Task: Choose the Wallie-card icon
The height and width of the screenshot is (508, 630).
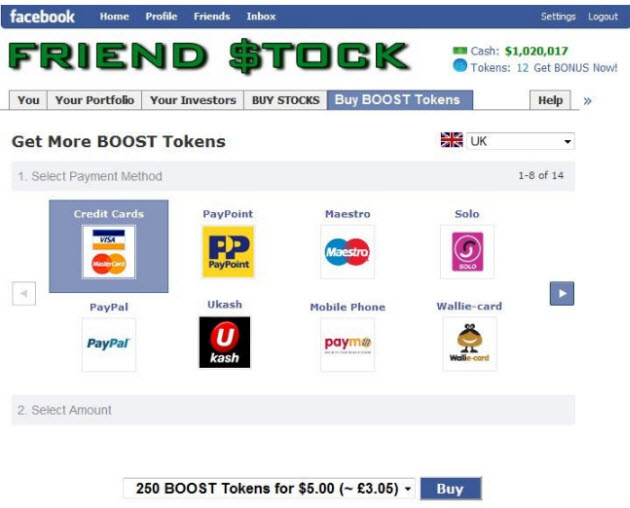Action: tap(469, 343)
